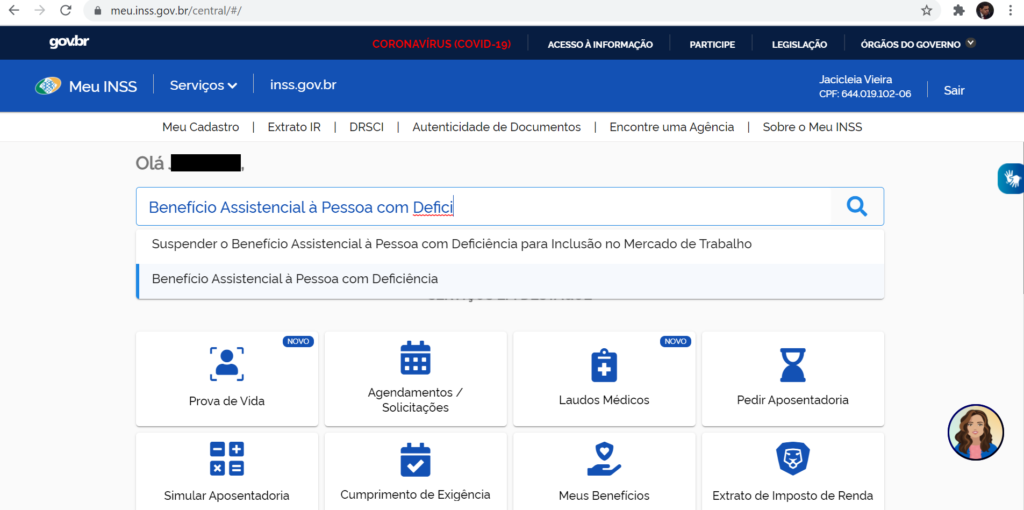Open the DRSCI menu item
This screenshot has width=1024, height=510.
click(366, 127)
